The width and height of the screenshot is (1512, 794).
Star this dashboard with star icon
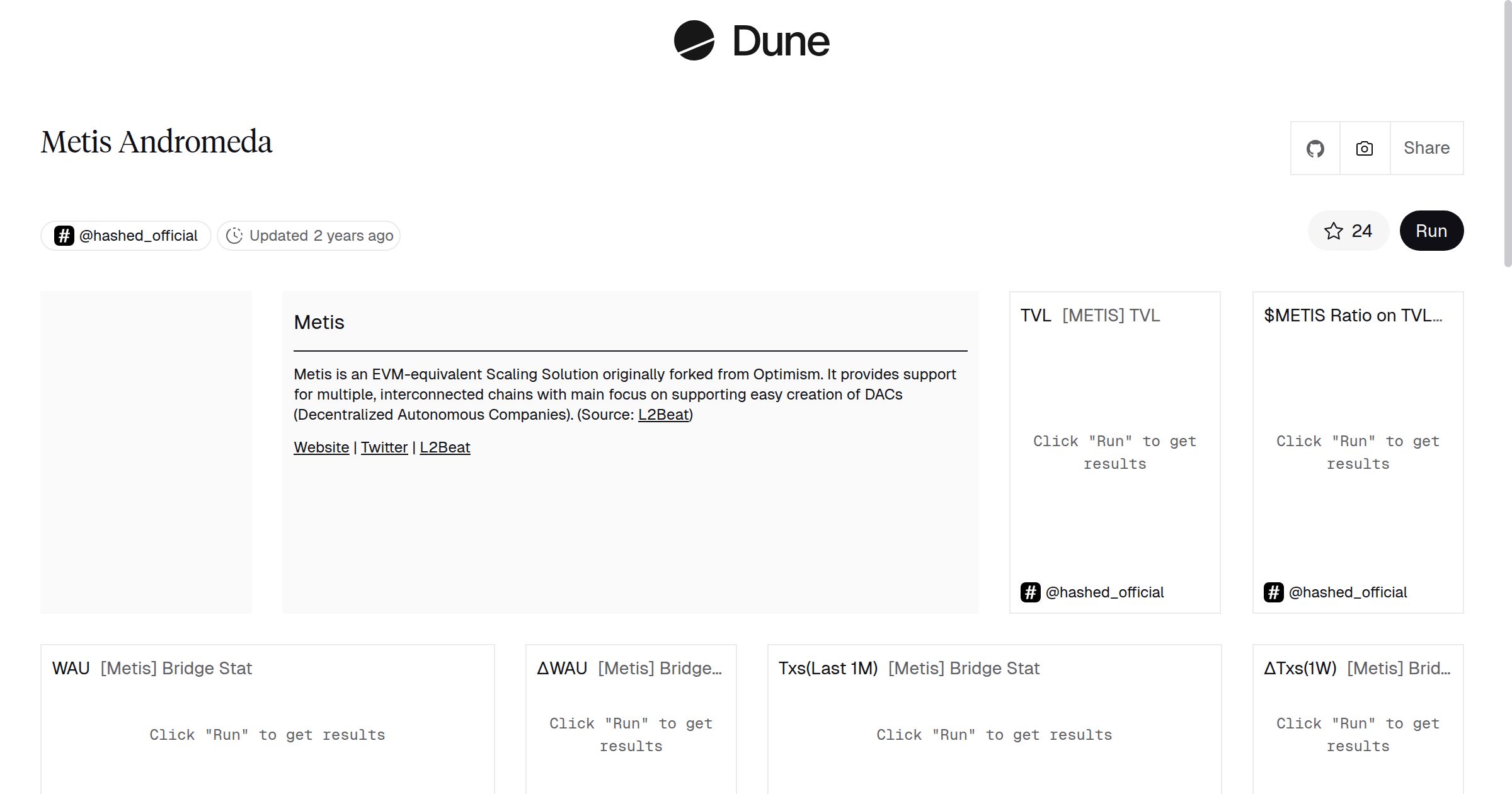click(x=1333, y=231)
